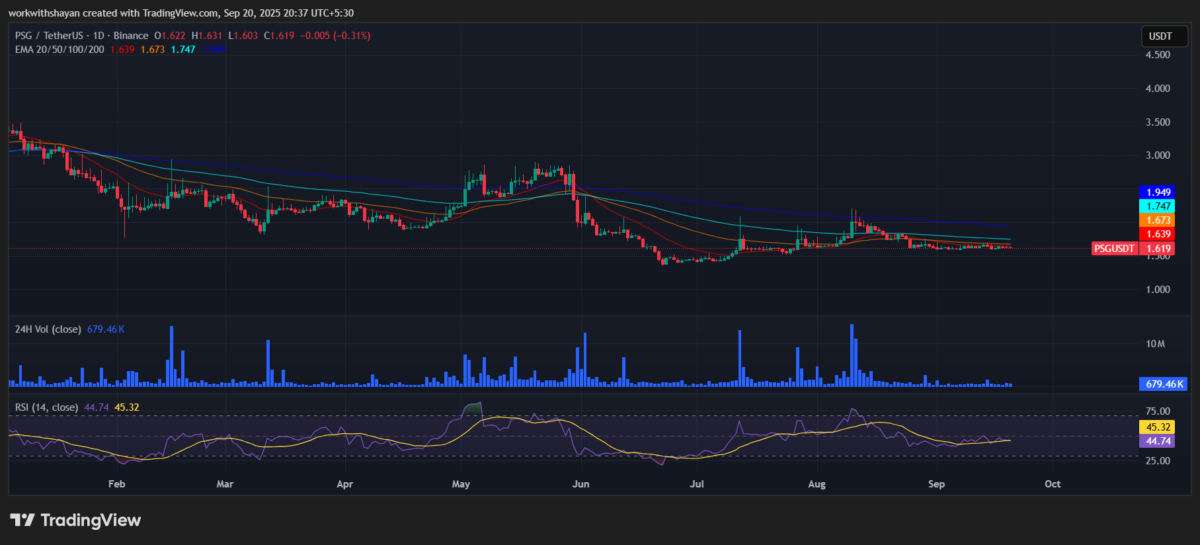Click the change value −0.005 (−0.31%)

coord(335,35)
